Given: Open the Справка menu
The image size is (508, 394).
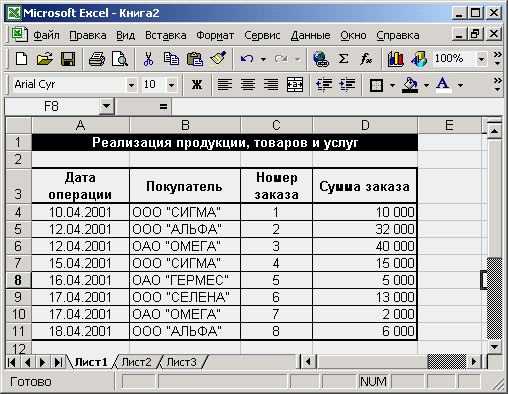Looking at the screenshot, I should click(398, 35).
